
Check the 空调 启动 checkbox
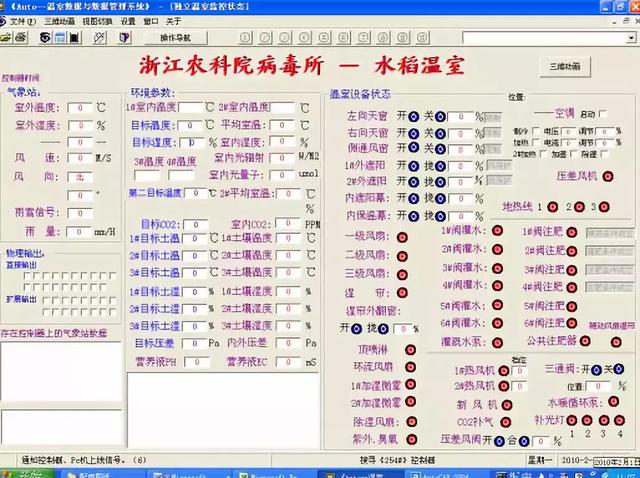click(602, 113)
